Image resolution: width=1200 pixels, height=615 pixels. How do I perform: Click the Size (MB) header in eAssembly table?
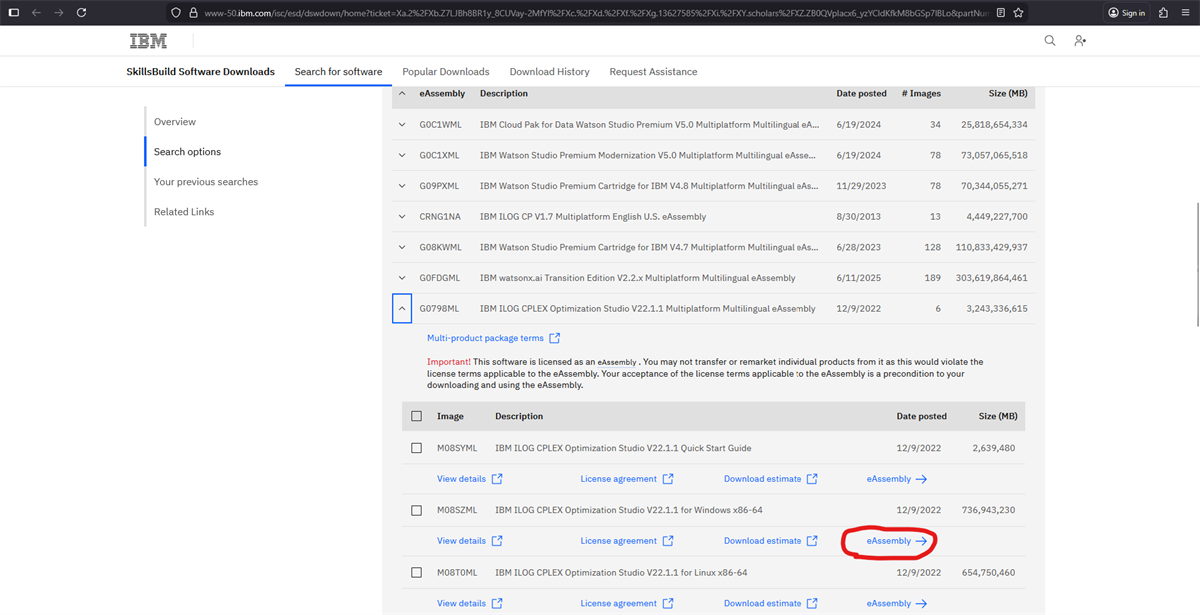[x=1006, y=94]
